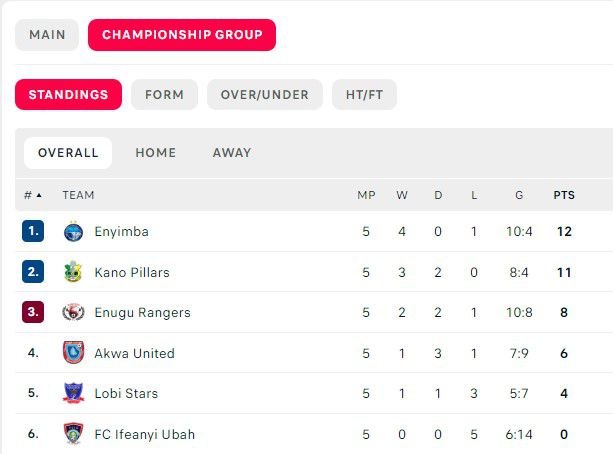This screenshot has height=454, width=613.
Task: Sort table by rank number column
Action: point(32,195)
